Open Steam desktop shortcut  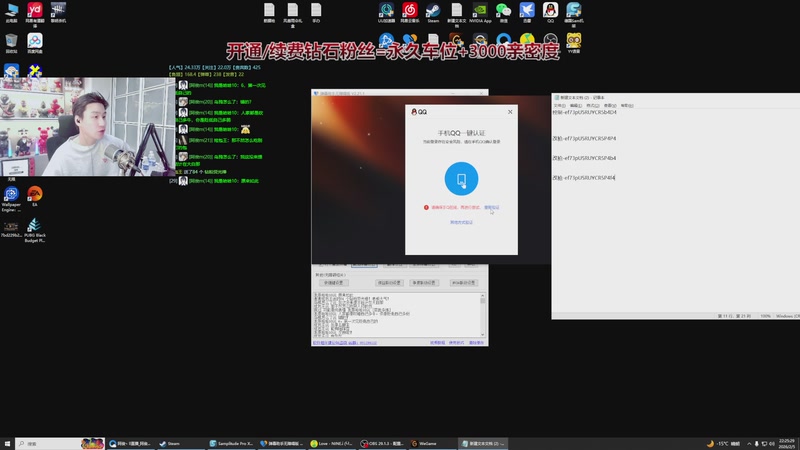click(433, 11)
